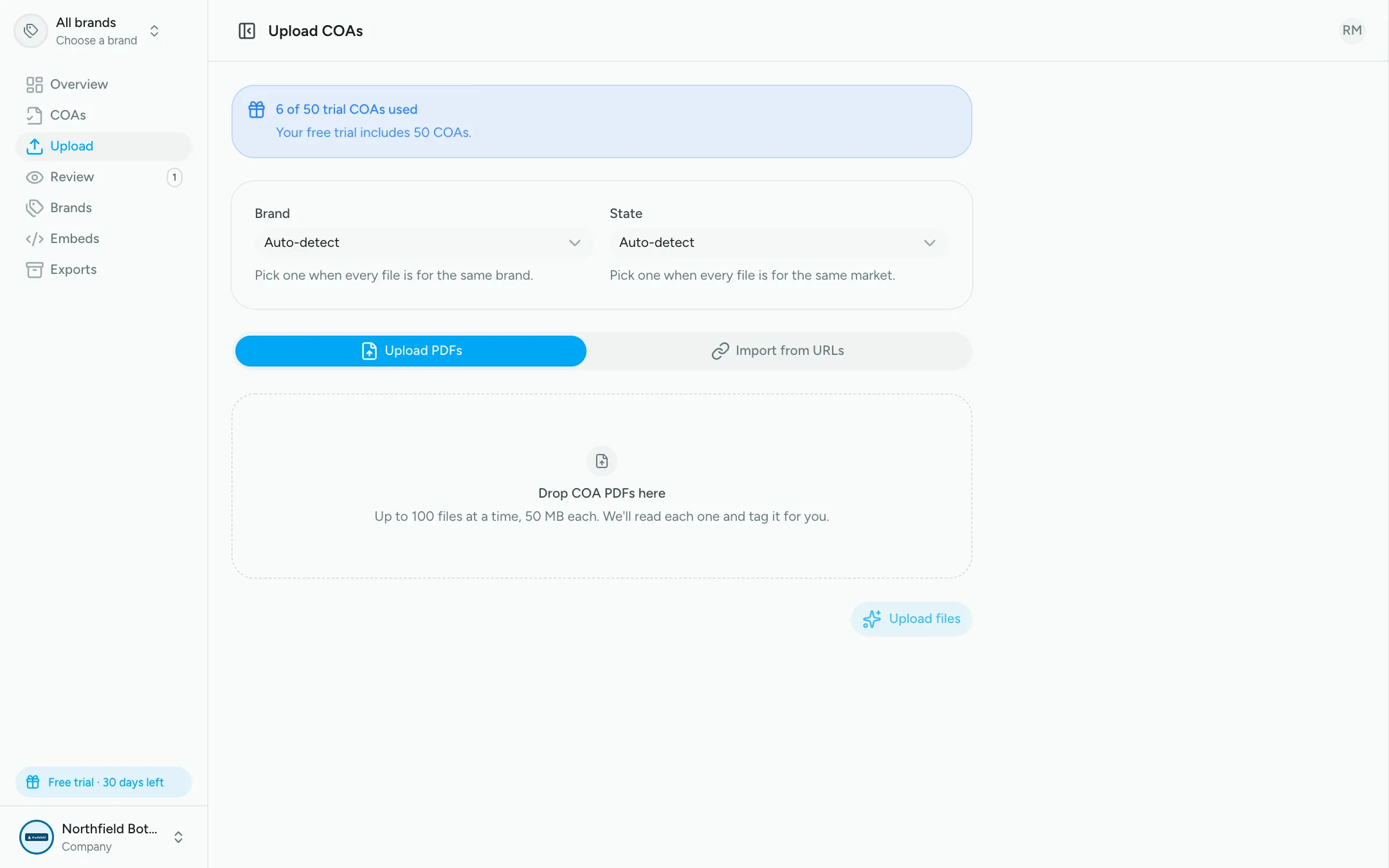The height and width of the screenshot is (868, 1389).
Task: Click the Review count badge showing 1
Action: [174, 177]
